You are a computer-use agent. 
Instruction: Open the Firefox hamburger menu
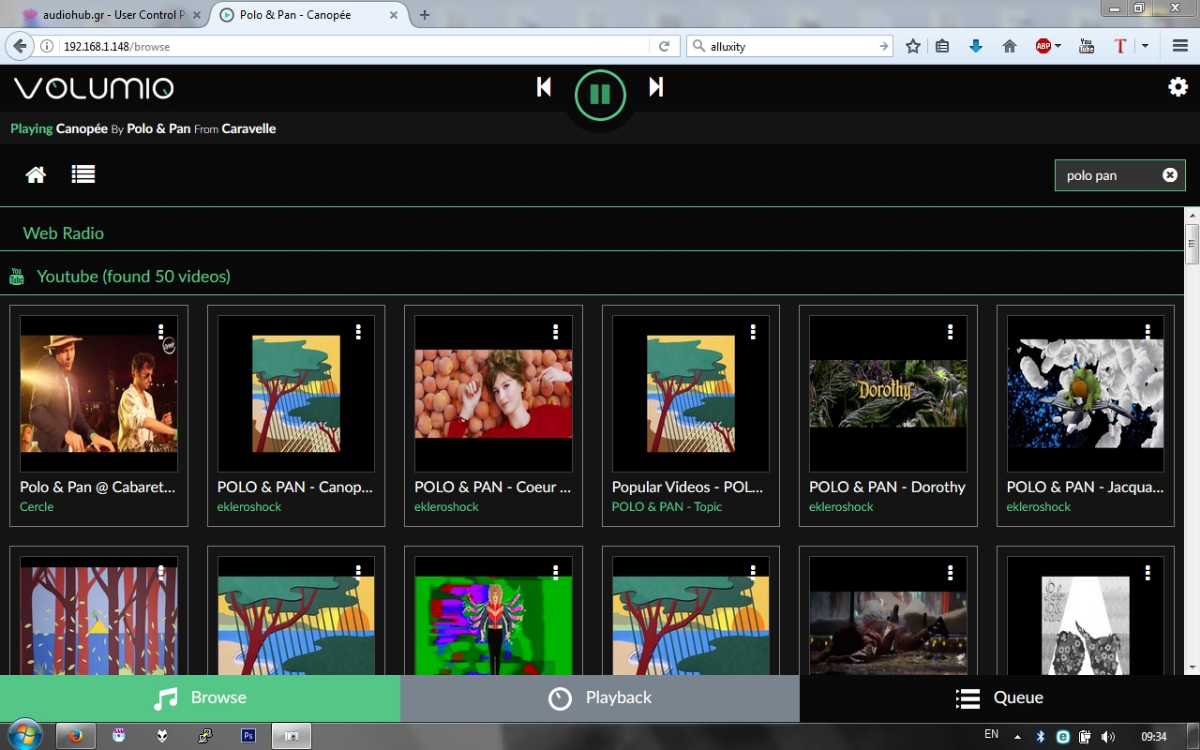coord(1180,45)
